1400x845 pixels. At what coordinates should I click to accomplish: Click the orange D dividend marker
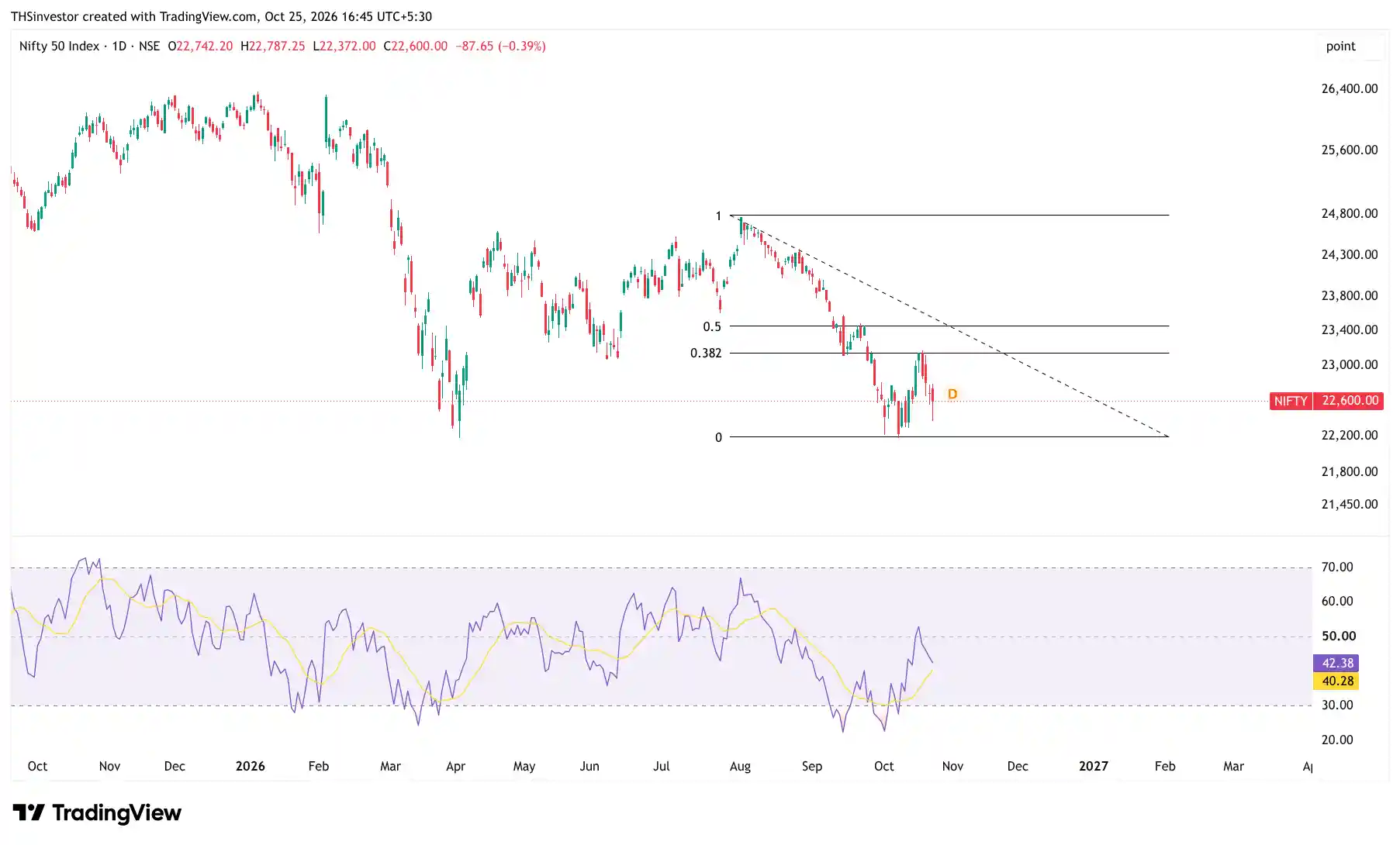952,394
